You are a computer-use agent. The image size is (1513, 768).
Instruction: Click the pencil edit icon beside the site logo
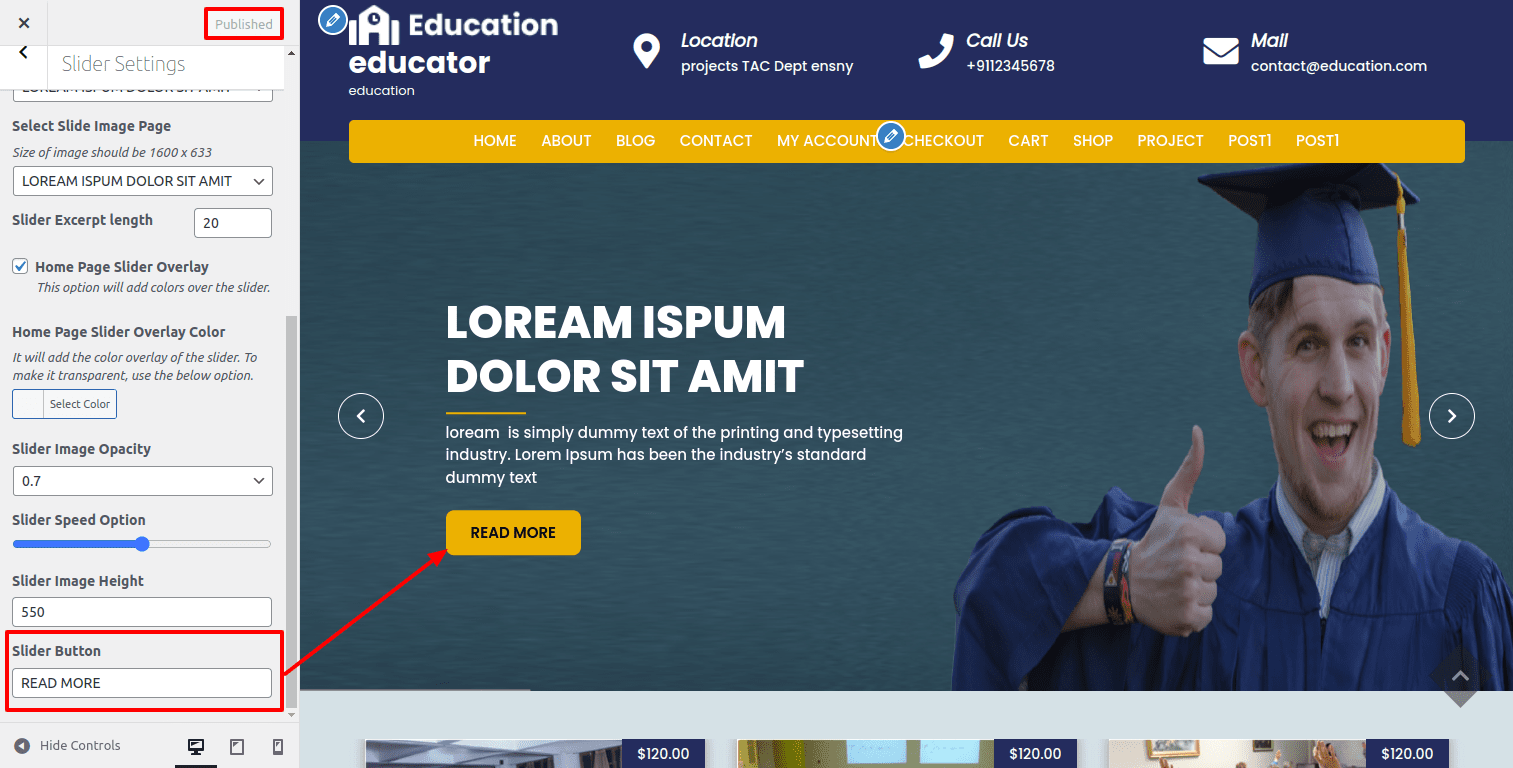333,20
